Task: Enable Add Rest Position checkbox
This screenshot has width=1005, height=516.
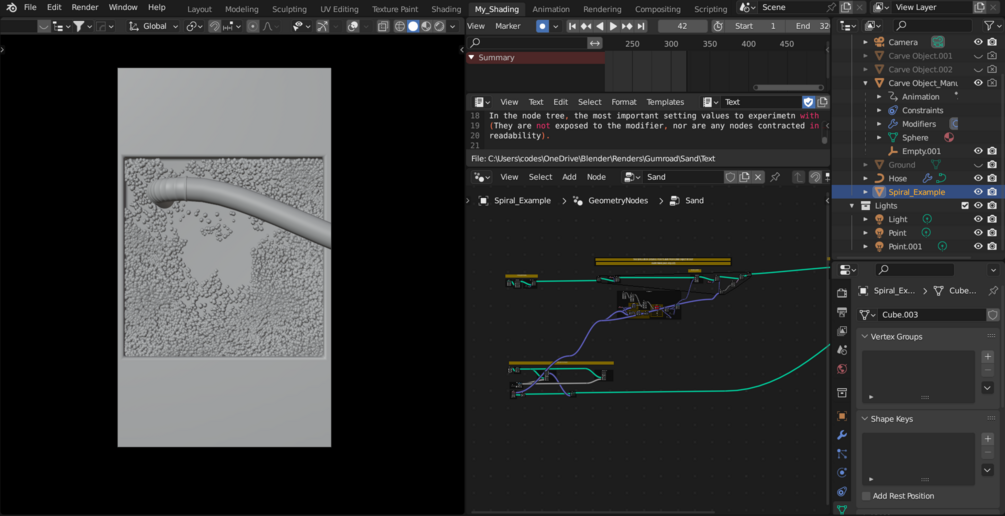Action: pyautogui.click(x=867, y=496)
